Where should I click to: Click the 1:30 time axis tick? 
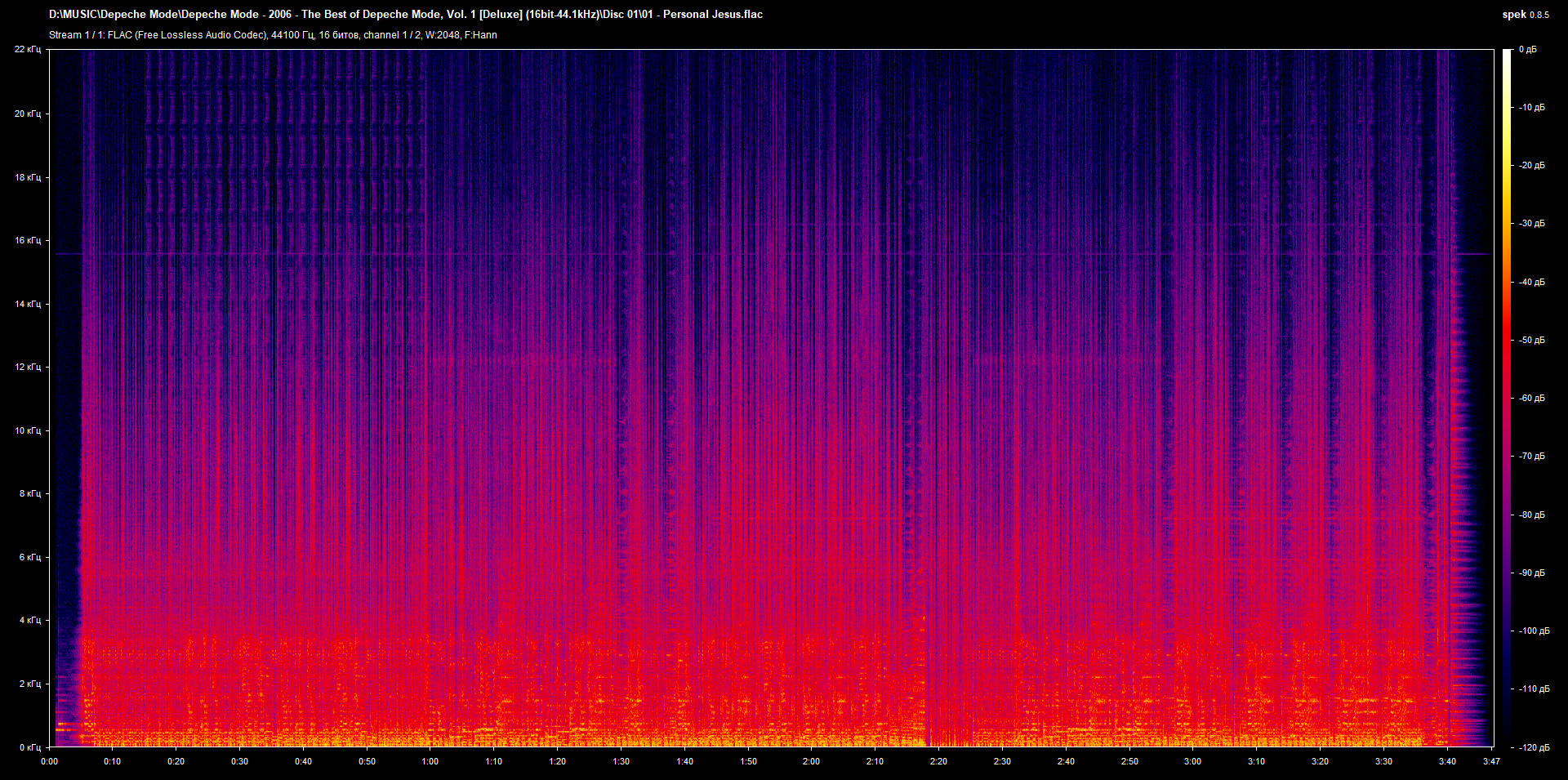click(x=621, y=761)
